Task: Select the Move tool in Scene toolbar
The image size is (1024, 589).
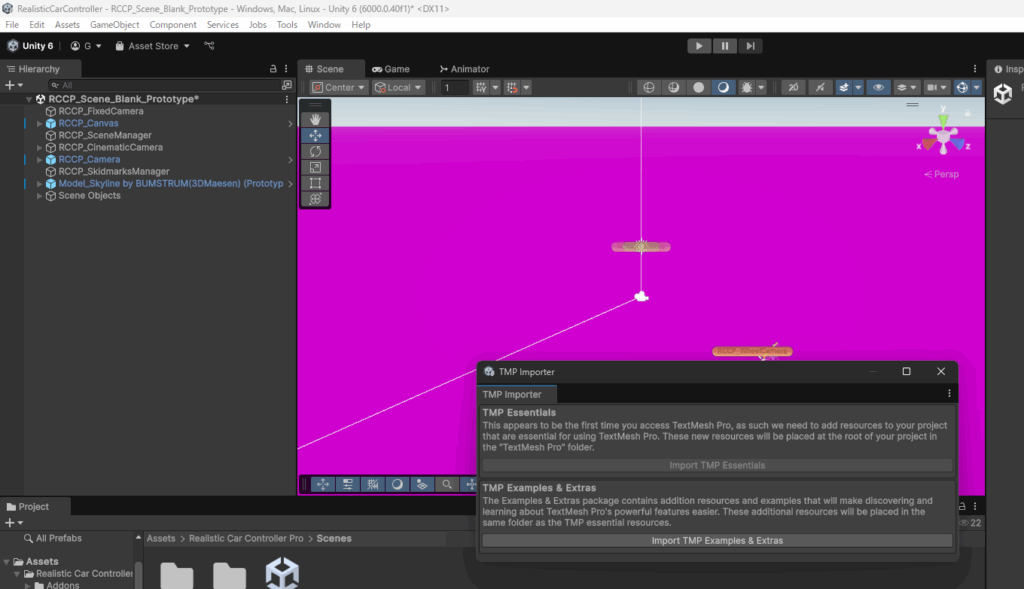Action: point(315,135)
